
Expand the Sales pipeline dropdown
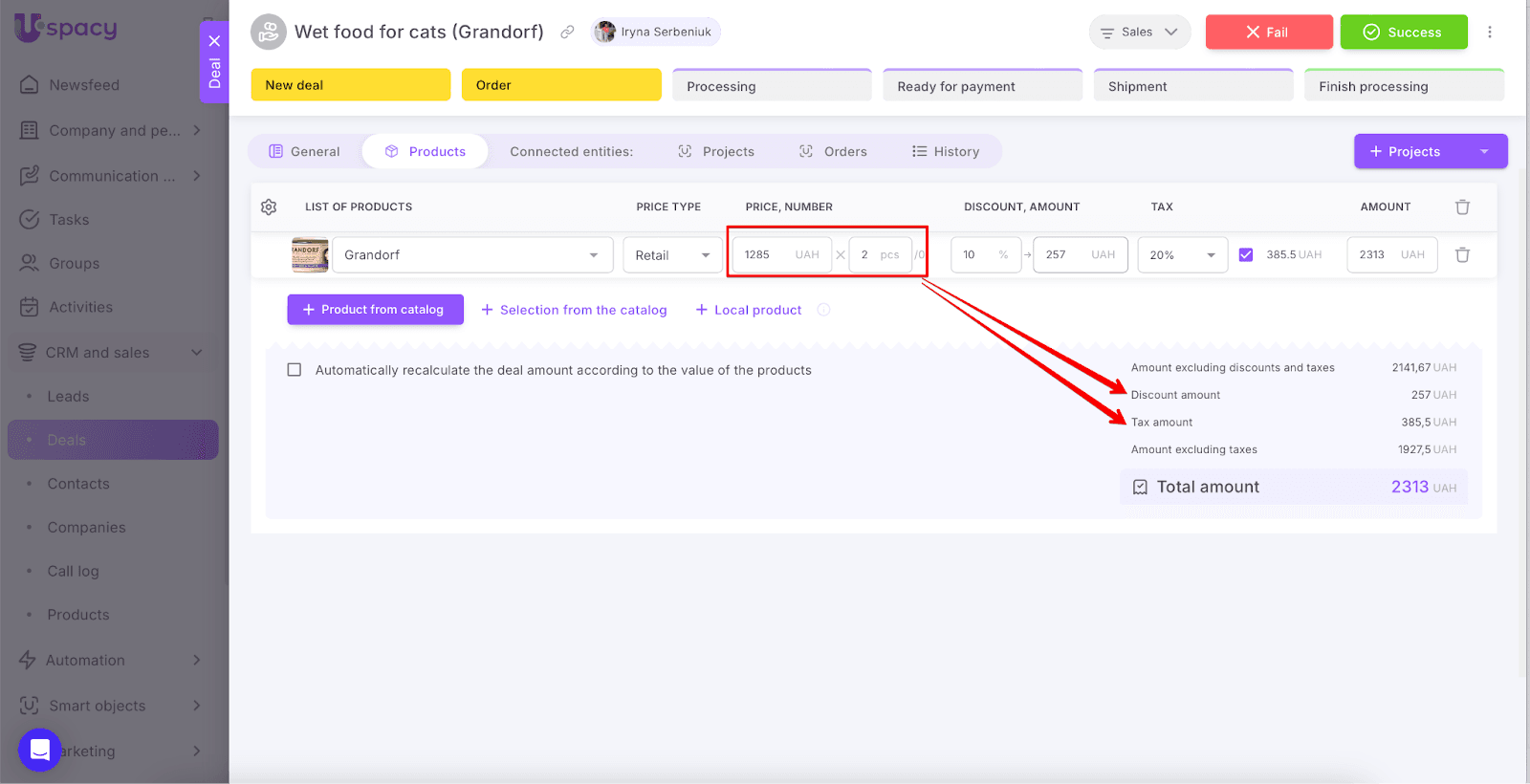tap(1139, 33)
